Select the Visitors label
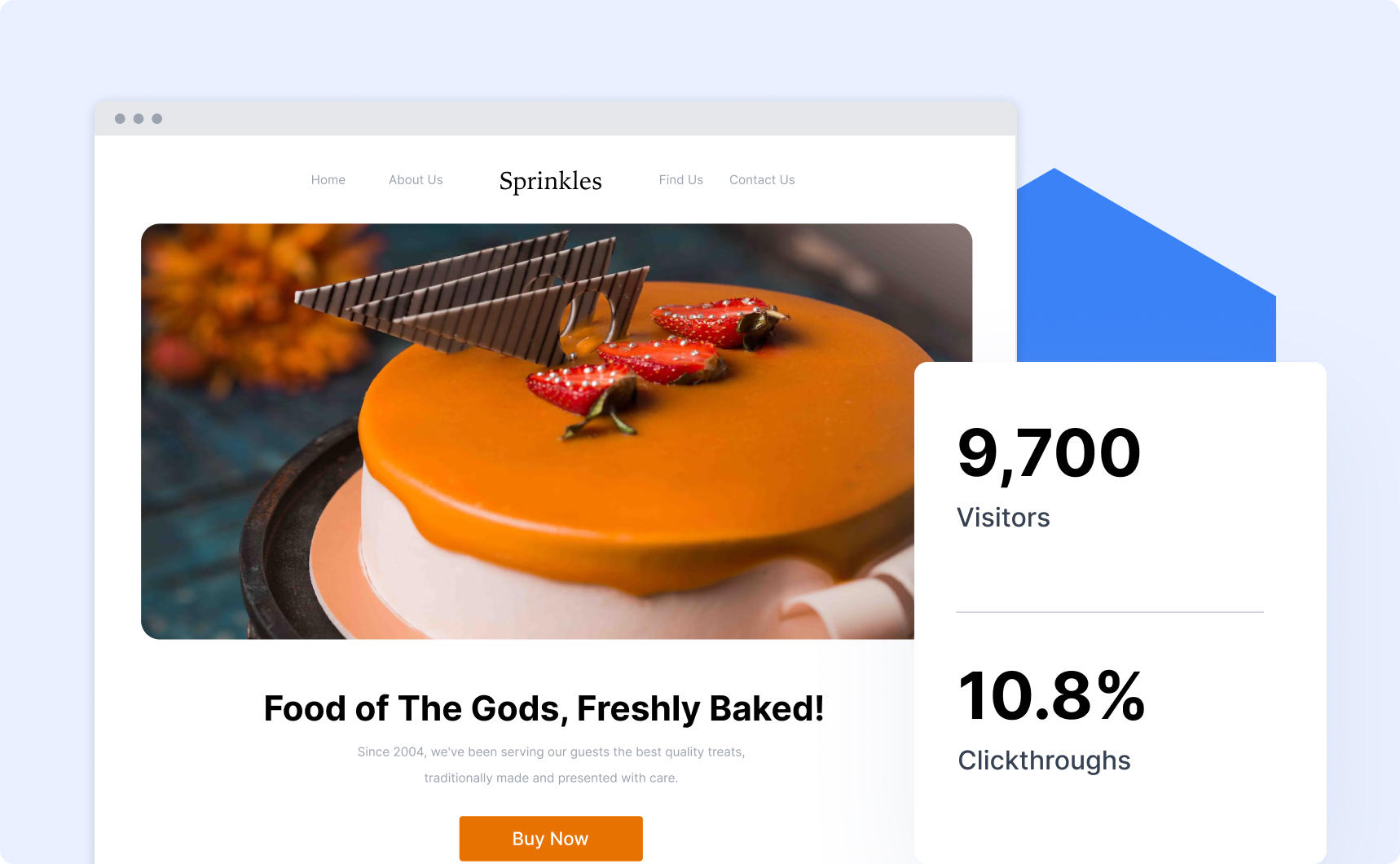The height and width of the screenshot is (864, 1400). [1003, 518]
